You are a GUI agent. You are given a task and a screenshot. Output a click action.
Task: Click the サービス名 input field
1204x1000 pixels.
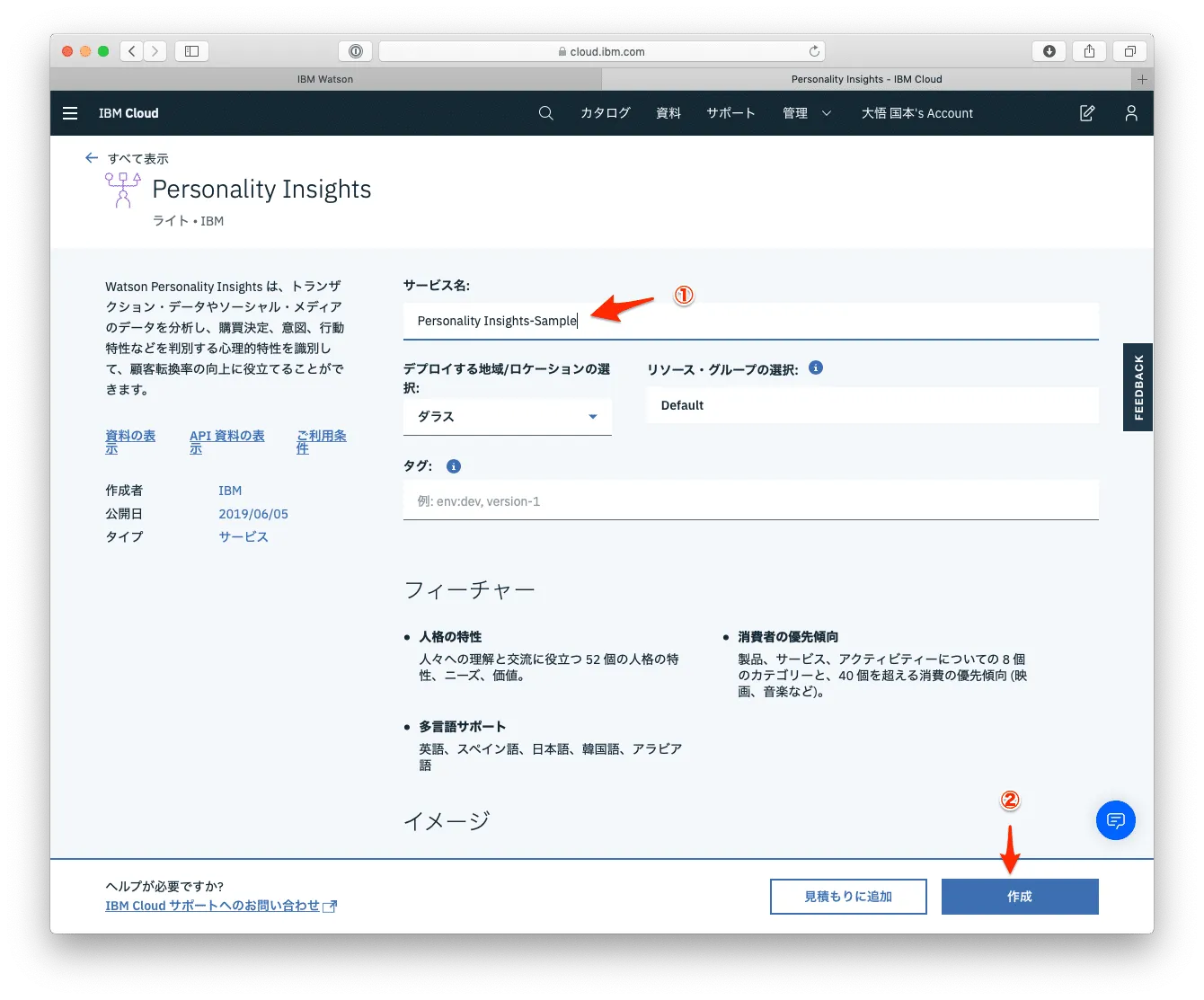(x=751, y=321)
